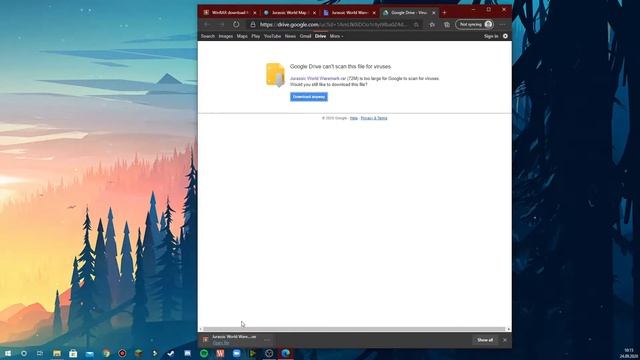Click the browser back arrow

point(207,24)
